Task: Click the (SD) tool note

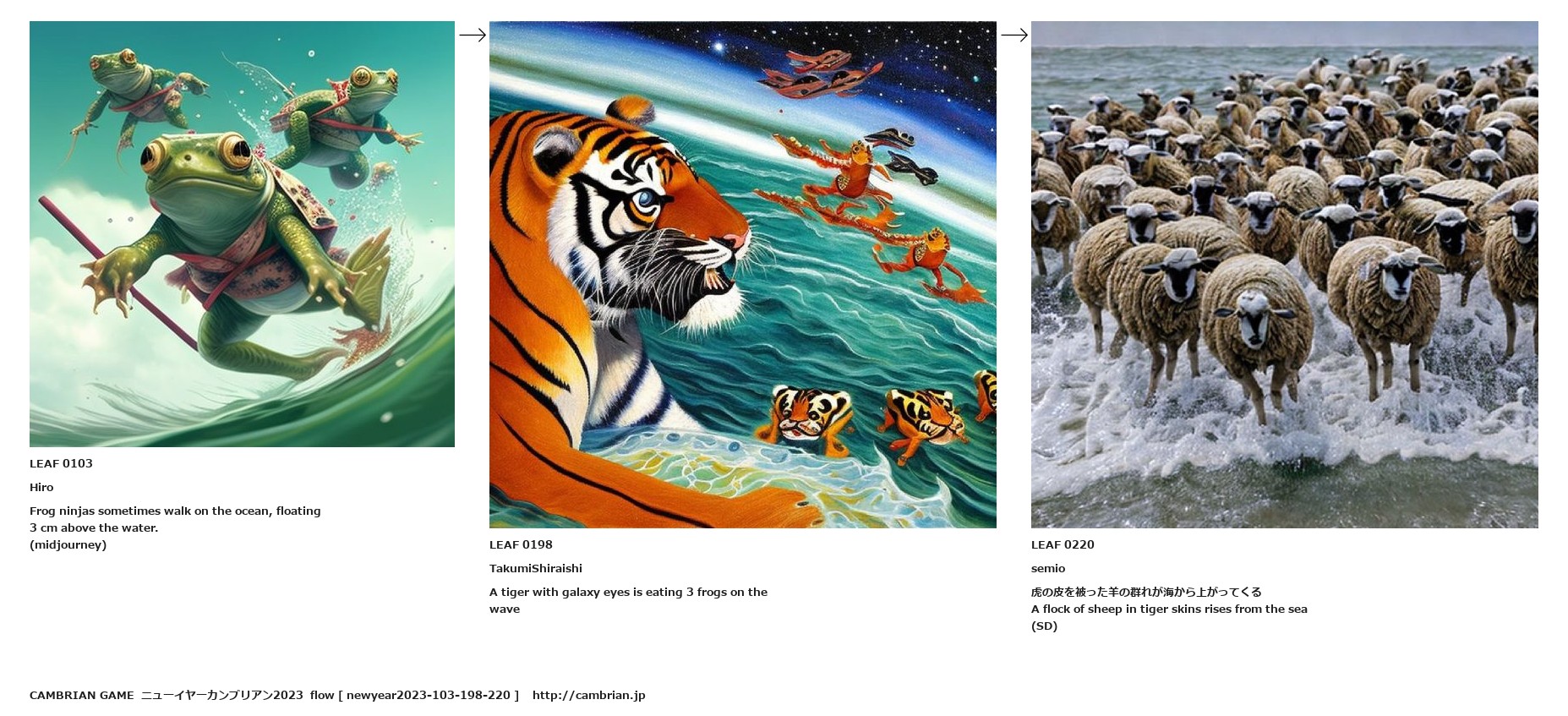Action: [1044, 626]
